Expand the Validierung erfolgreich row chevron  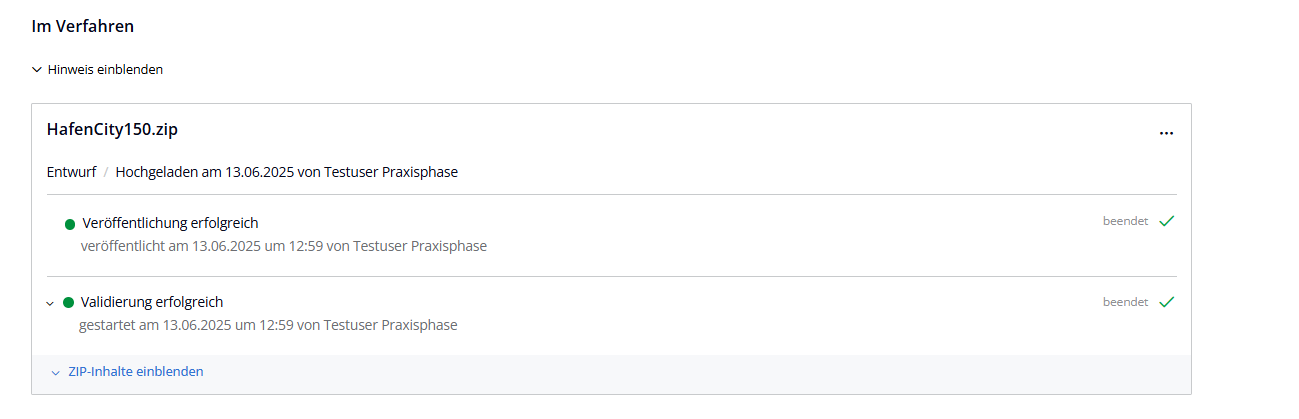(x=50, y=303)
